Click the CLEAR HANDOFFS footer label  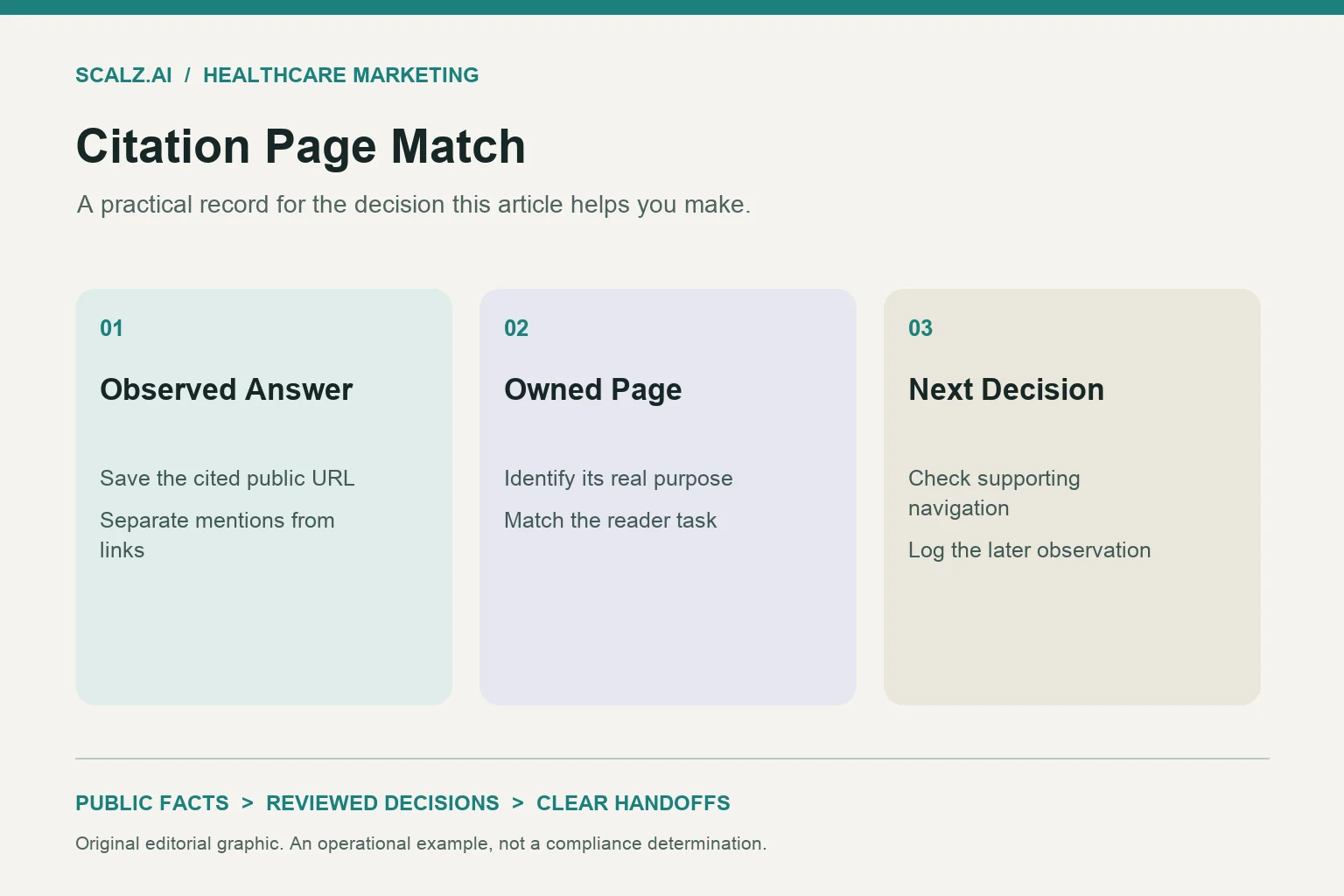point(633,803)
